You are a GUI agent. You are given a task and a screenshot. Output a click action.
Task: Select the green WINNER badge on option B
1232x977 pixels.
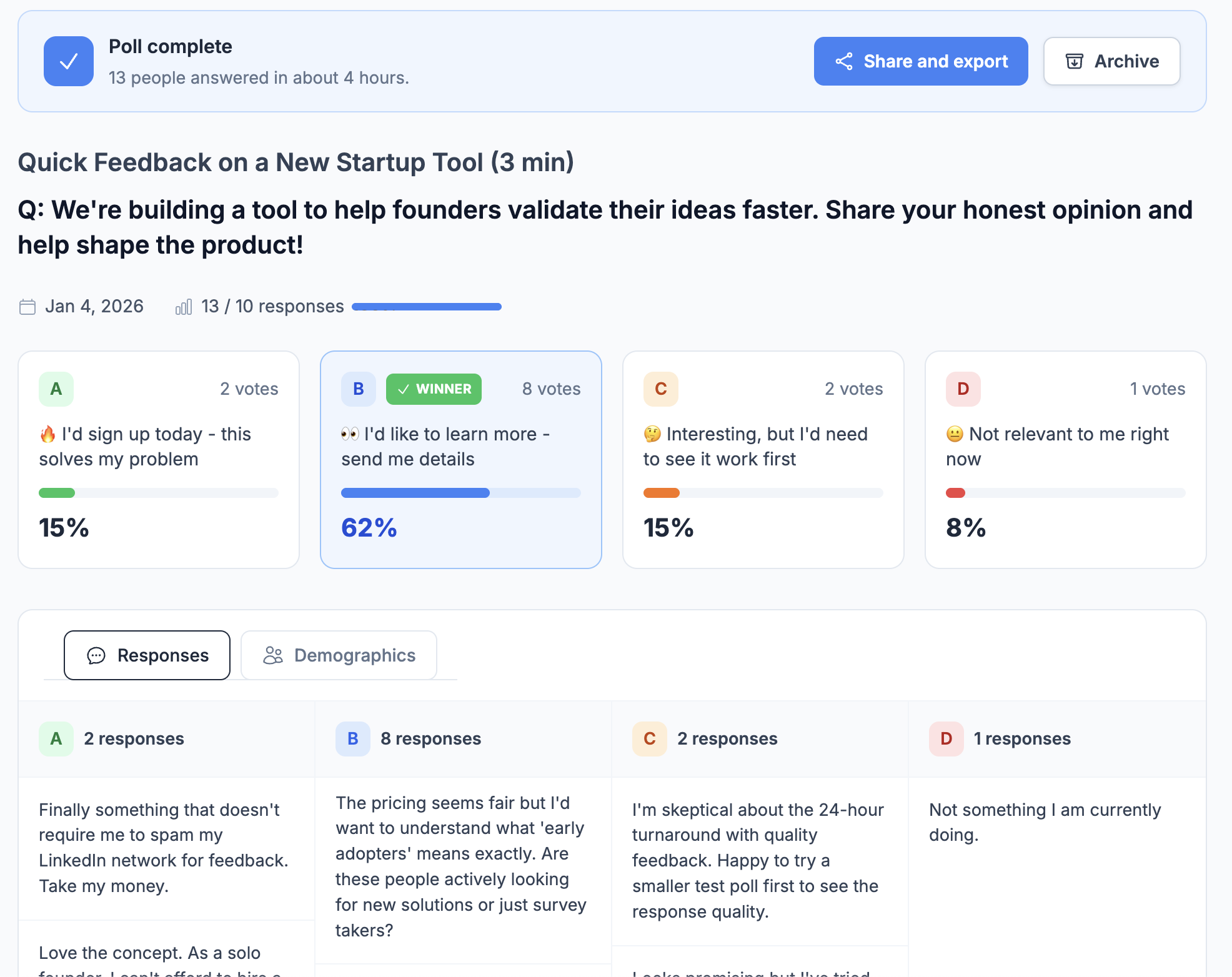434,389
